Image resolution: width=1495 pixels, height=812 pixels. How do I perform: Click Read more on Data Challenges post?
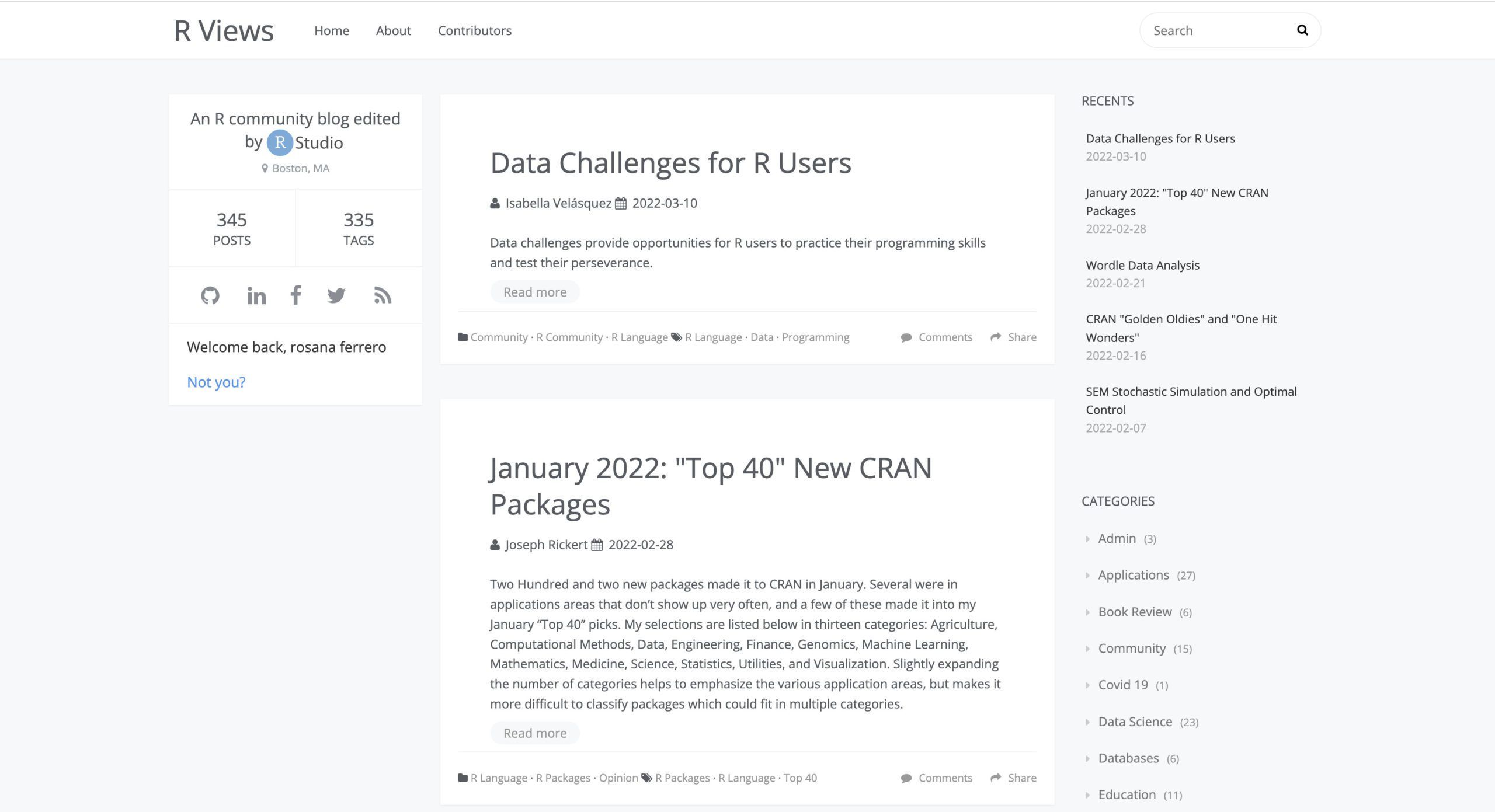pos(535,292)
